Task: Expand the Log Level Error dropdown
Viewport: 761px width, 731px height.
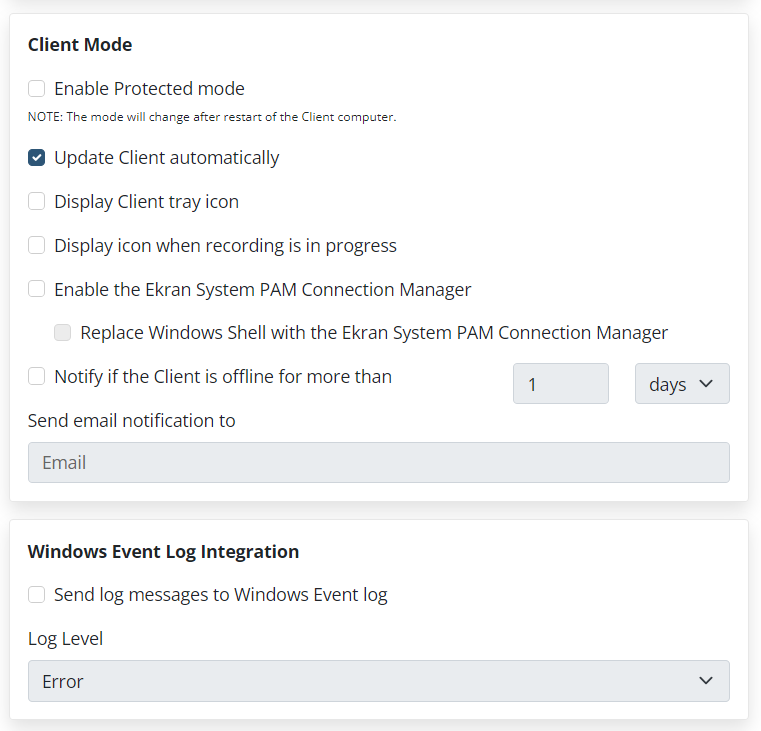Action: (x=378, y=681)
